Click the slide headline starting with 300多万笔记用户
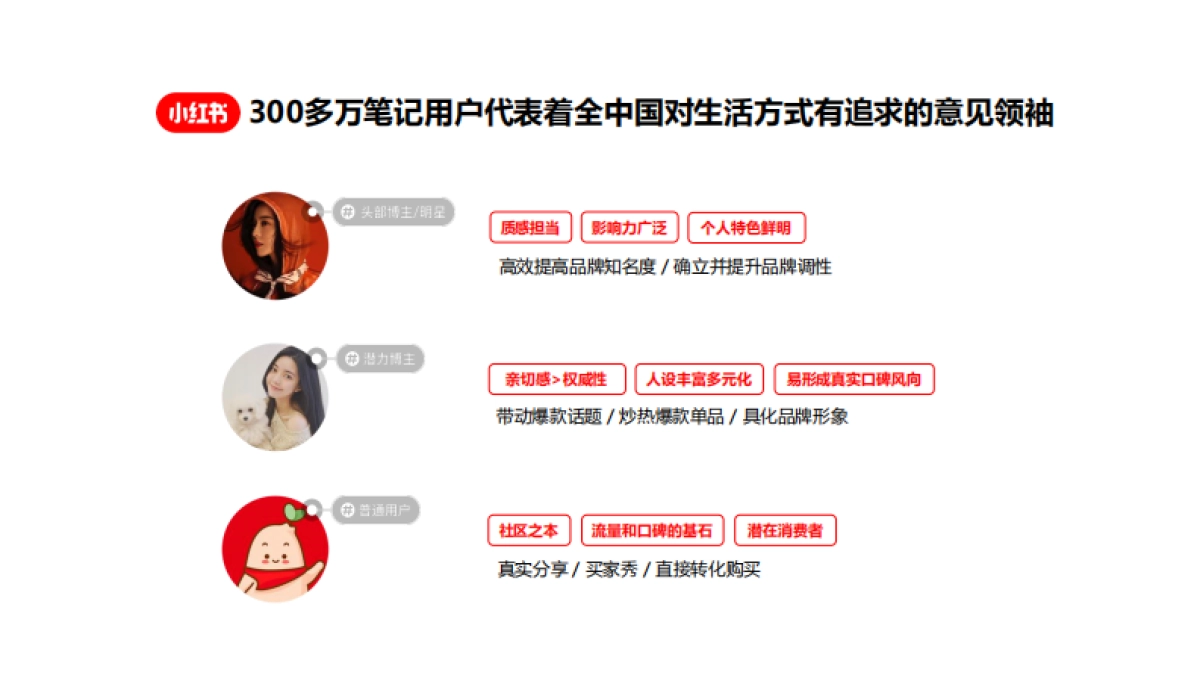Viewport: 1200px width, 675px height. pos(651,113)
